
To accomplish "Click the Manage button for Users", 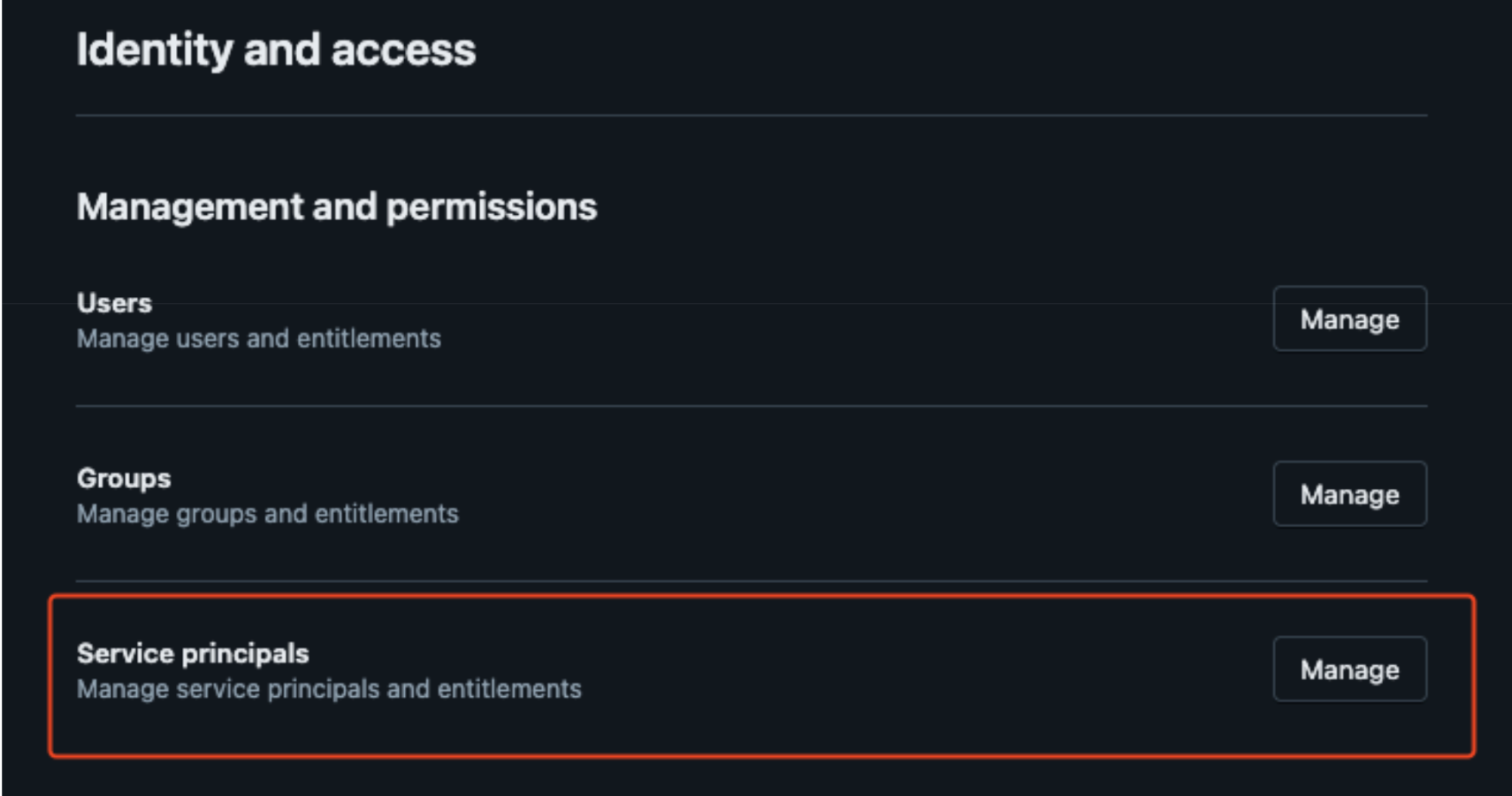I will (1349, 319).
